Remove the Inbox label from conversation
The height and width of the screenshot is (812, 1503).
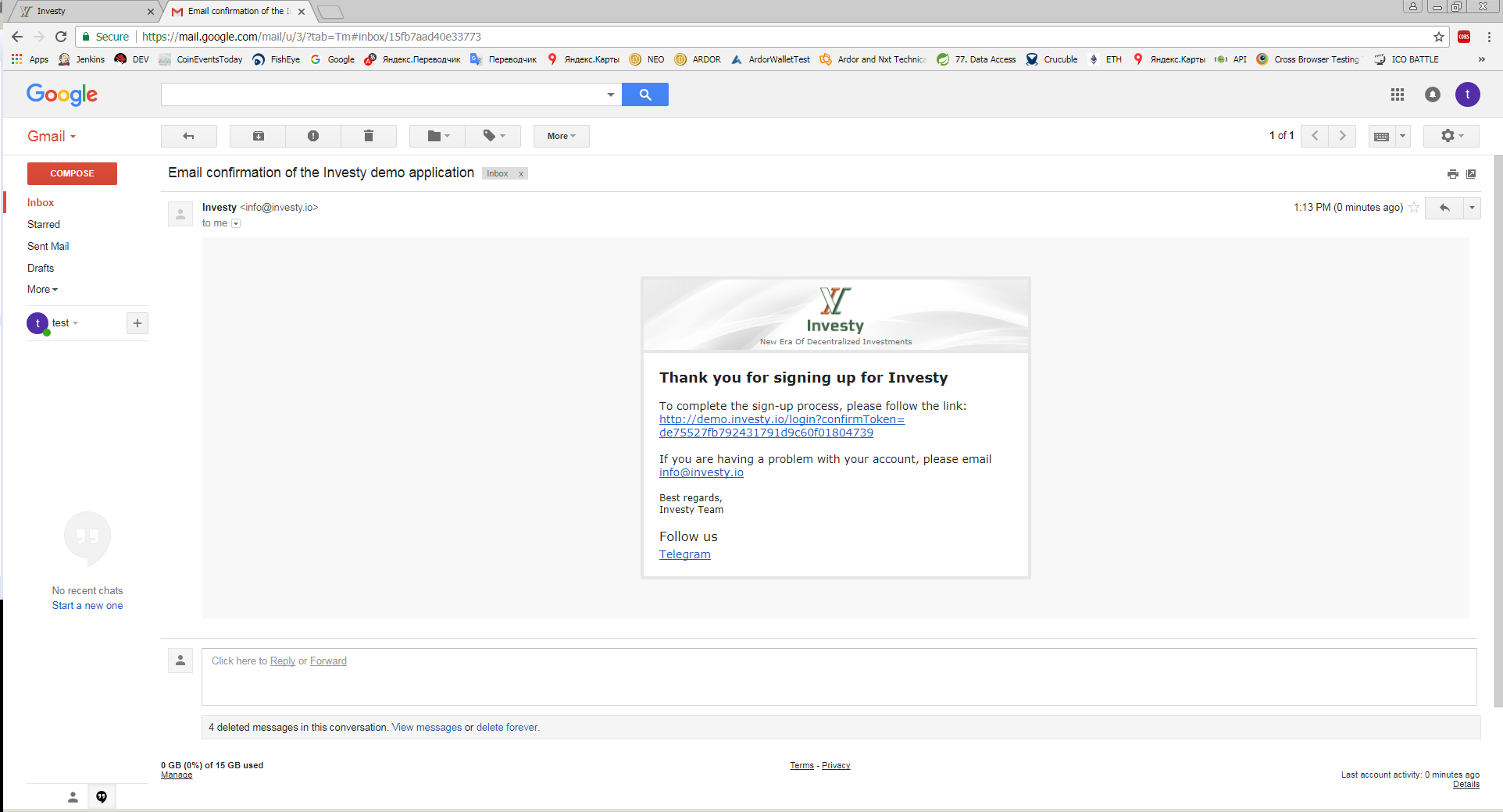(x=521, y=174)
